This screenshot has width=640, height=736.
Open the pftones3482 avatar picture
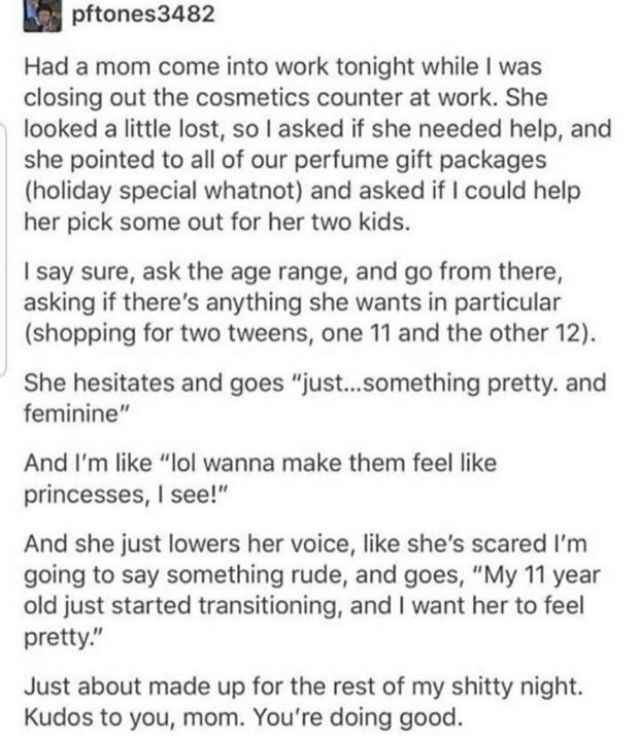42,15
